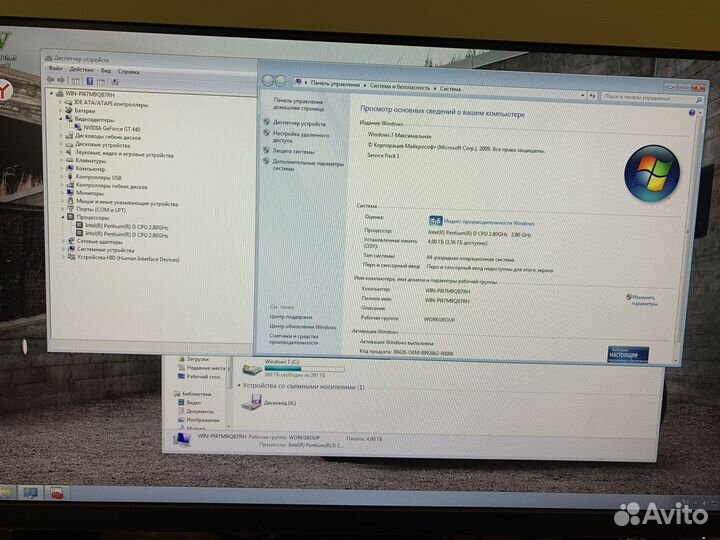Click the forward arrow in Device Manager toolbar

61,80
